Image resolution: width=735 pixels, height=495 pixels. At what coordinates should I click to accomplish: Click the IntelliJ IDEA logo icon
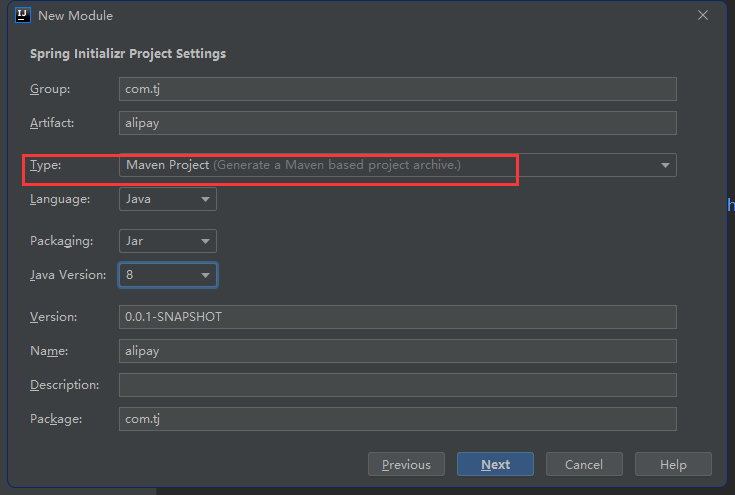point(21,15)
